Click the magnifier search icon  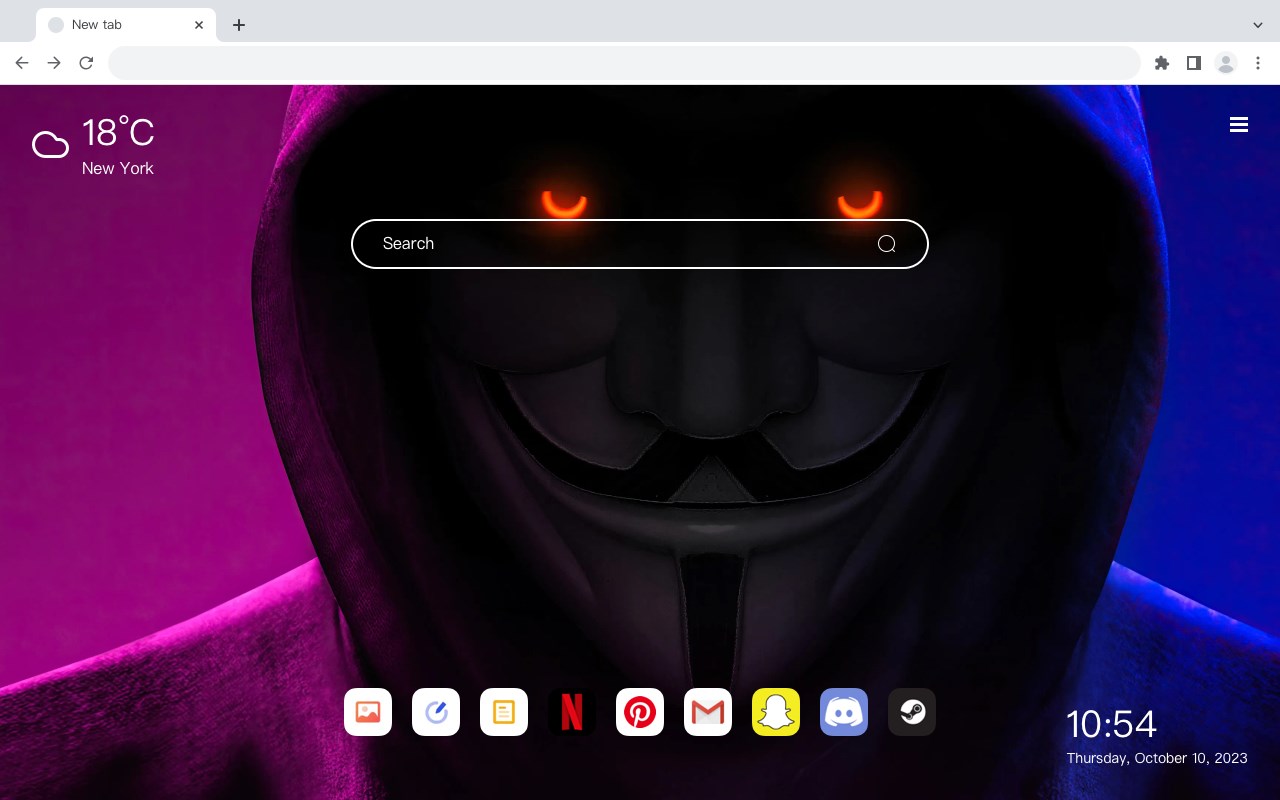coord(886,244)
